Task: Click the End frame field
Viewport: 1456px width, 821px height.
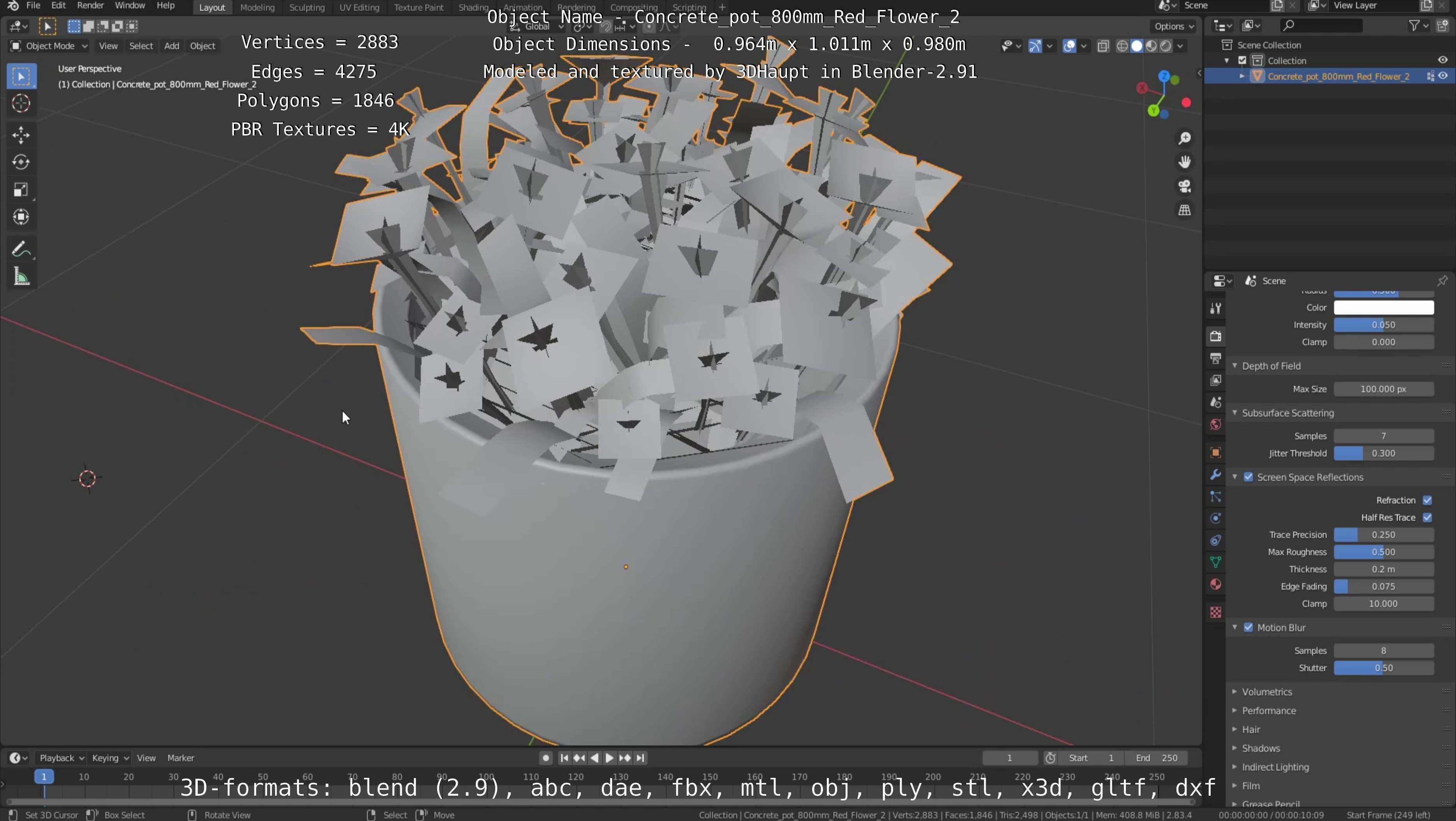Action: 1157,758
